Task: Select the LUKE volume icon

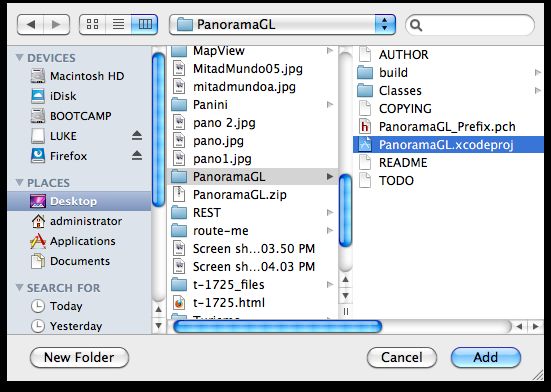Action: 38,136
